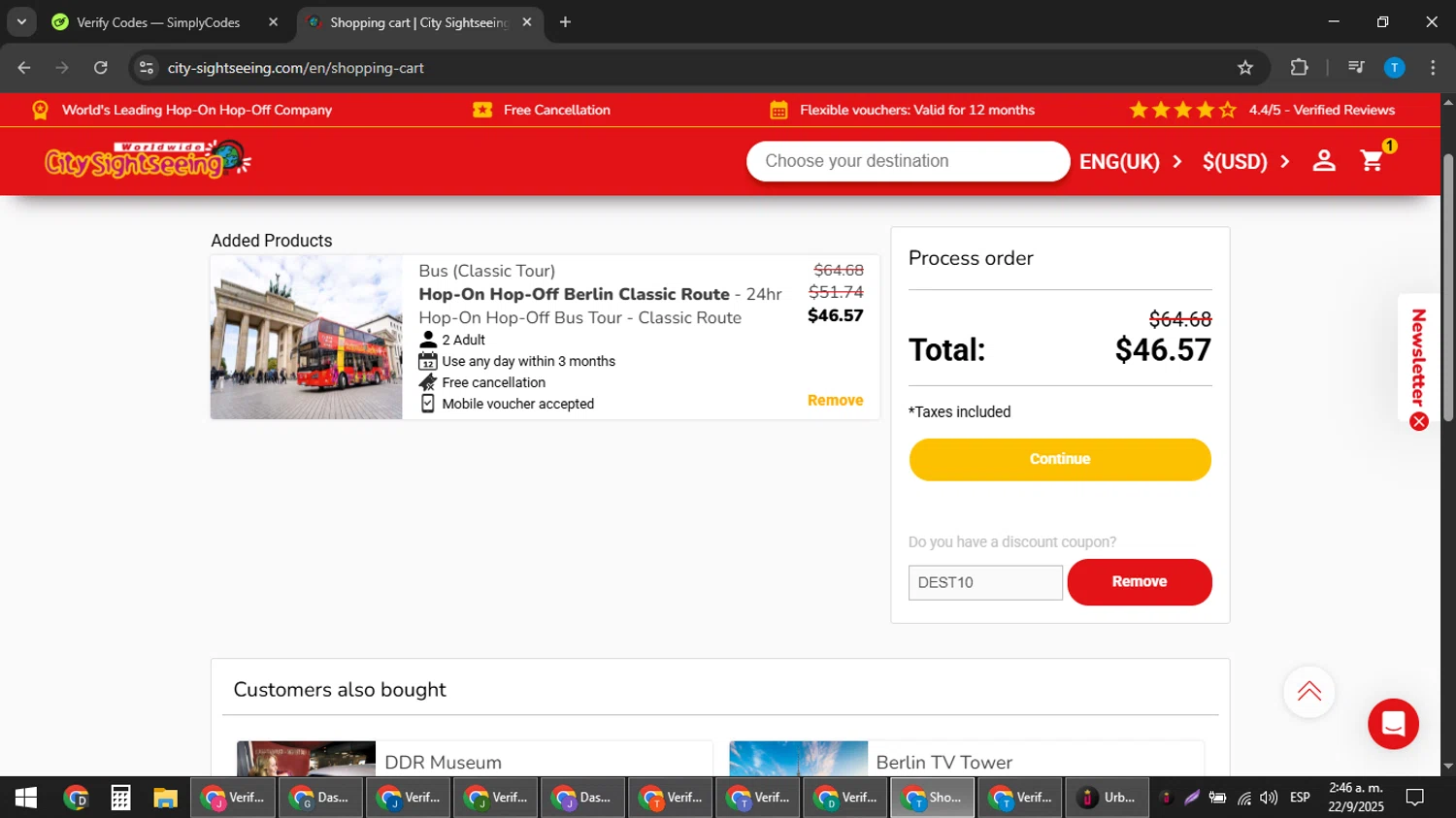Bookmark this page with star icon
The image size is (1456, 818).
1245,68
